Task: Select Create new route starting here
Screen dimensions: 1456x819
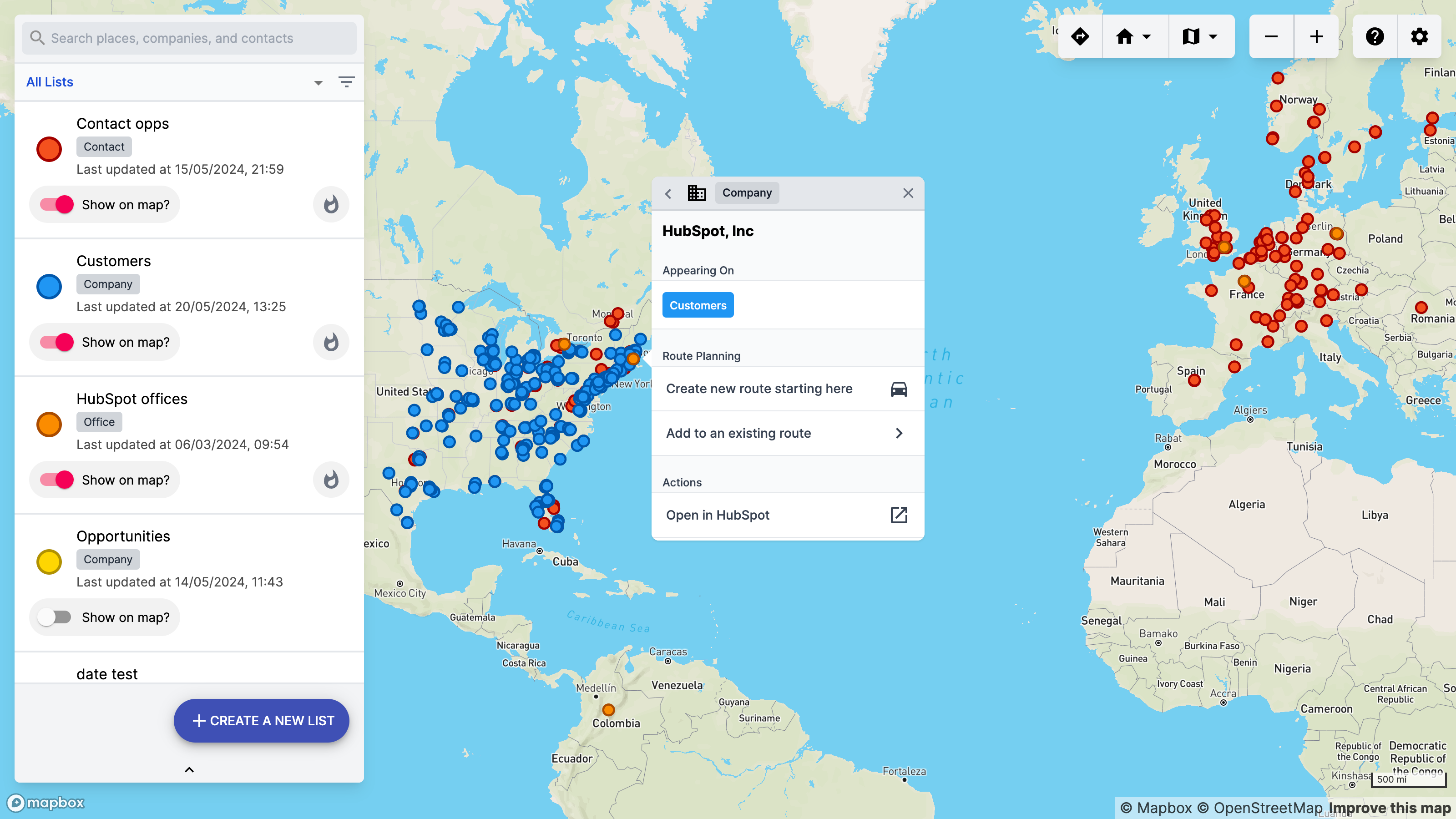Action: click(788, 389)
